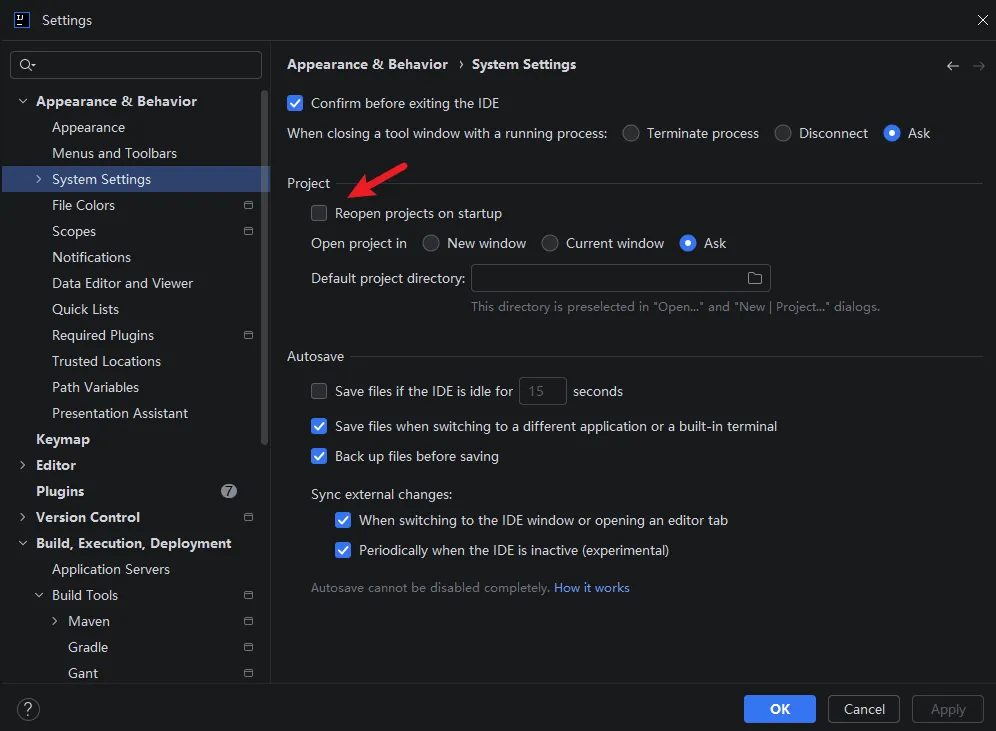The width and height of the screenshot is (996, 731).
Task: Click project-level icon next to Version Control
Action: (248, 517)
